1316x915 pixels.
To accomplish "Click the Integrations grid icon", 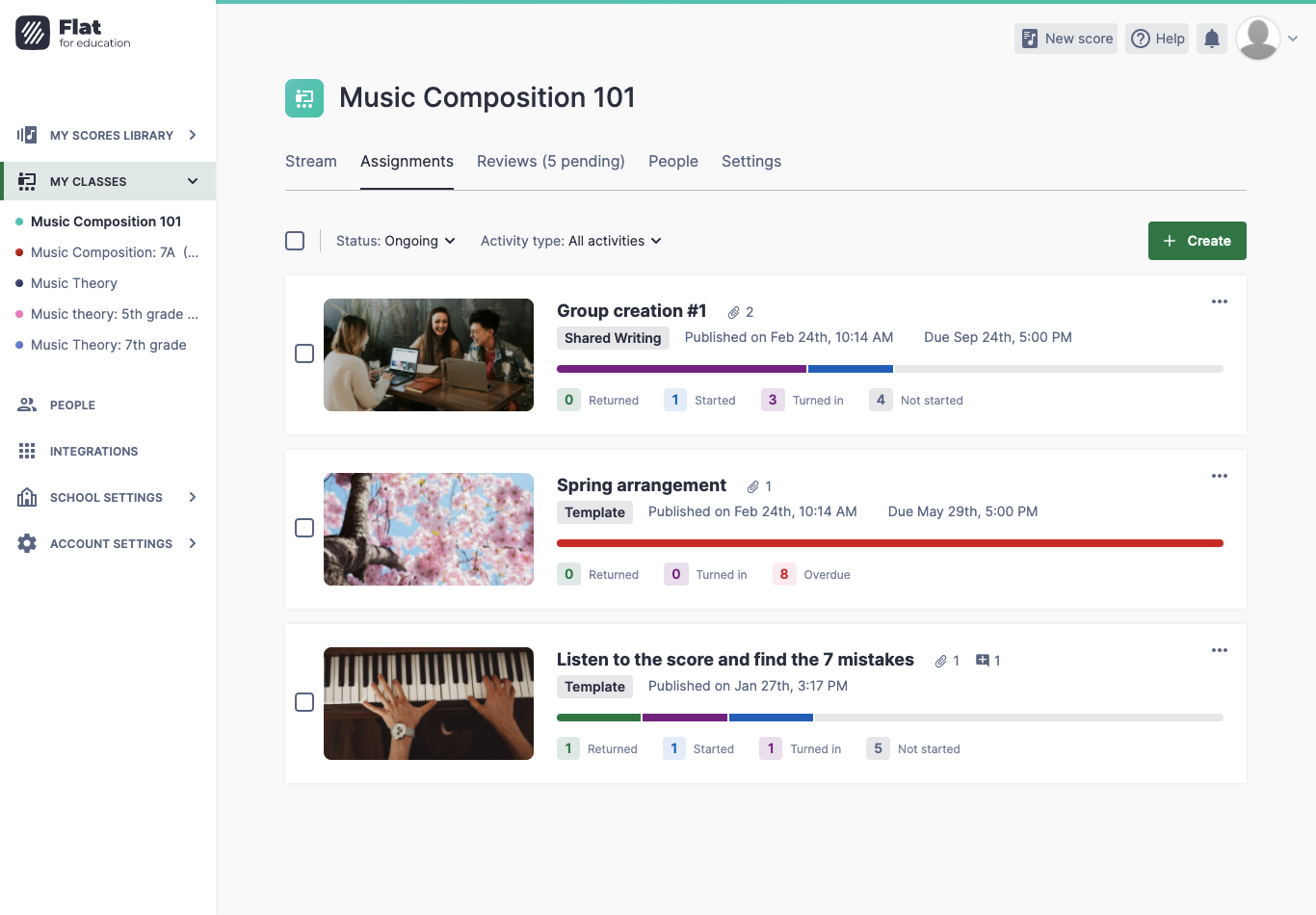I will pyautogui.click(x=27, y=451).
